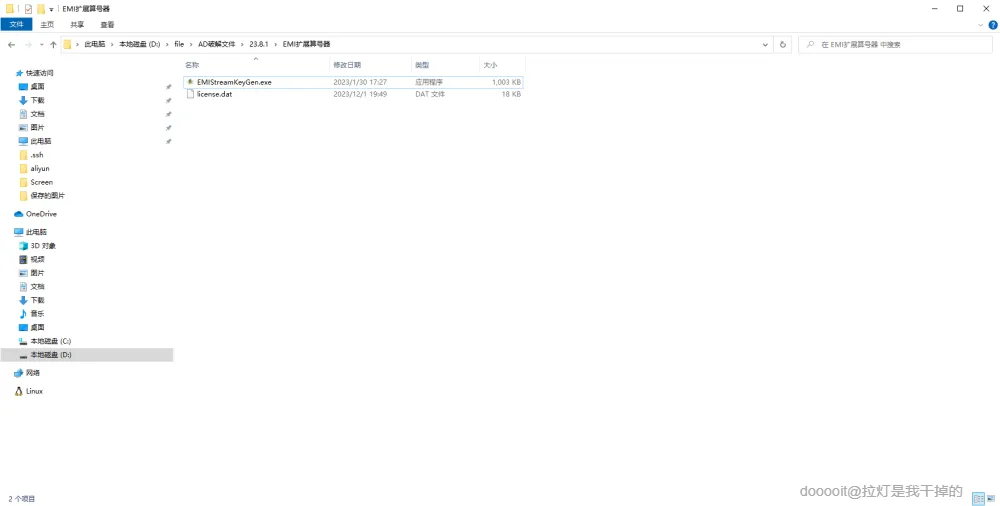1000x506 pixels.
Task: Click the 18 KB size cell
Action: coord(511,94)
